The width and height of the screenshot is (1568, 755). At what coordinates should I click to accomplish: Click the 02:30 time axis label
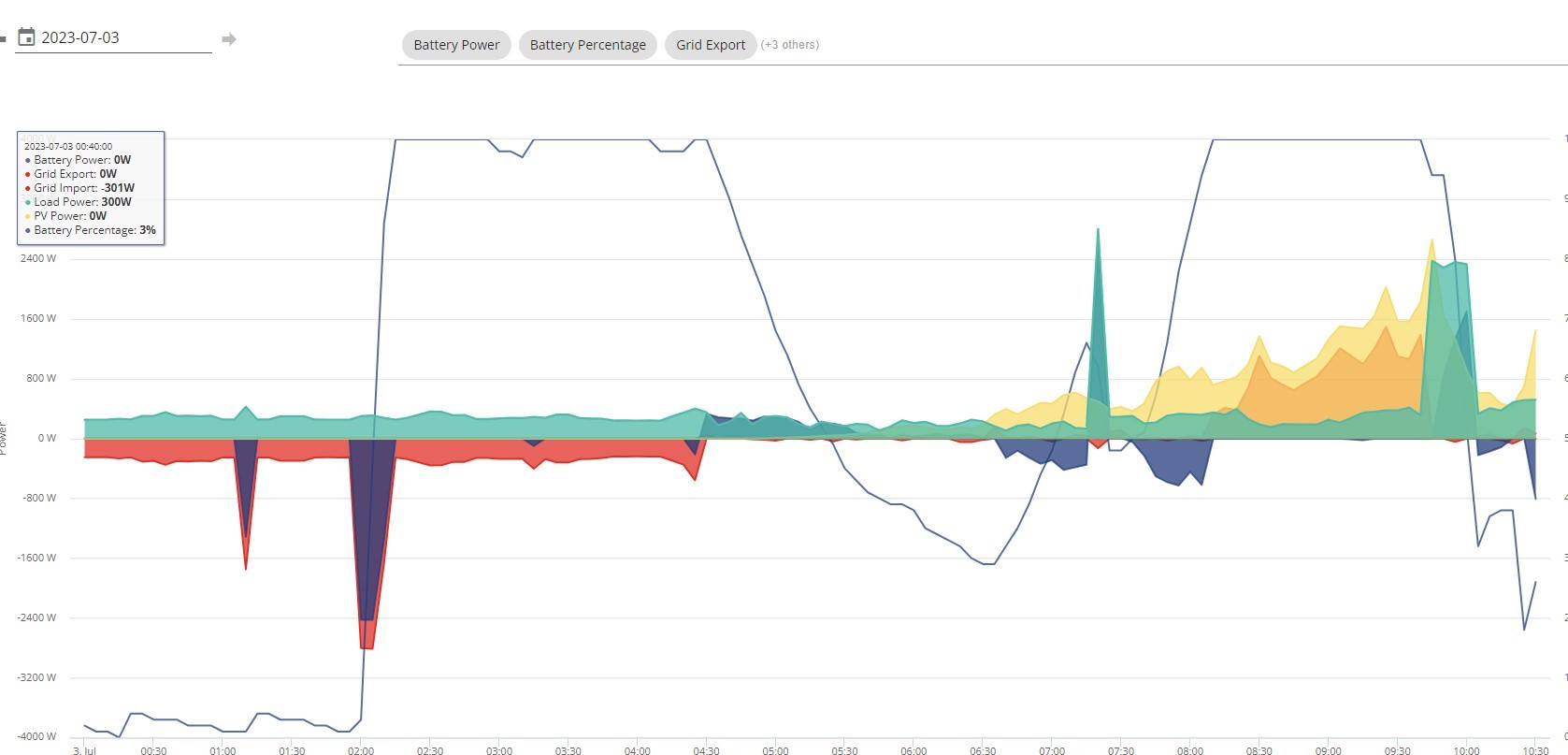pyautogui.click(x=430, y=750)
